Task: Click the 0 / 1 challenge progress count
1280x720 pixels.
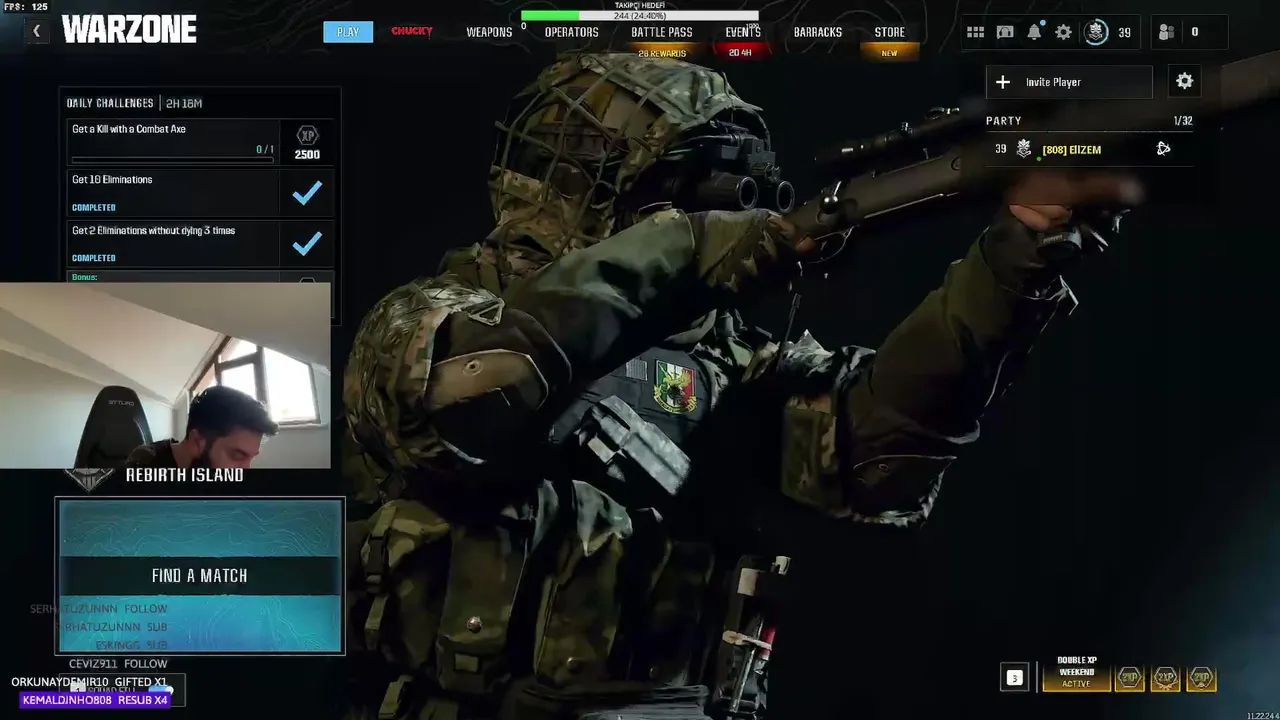Action: (265, 150)
